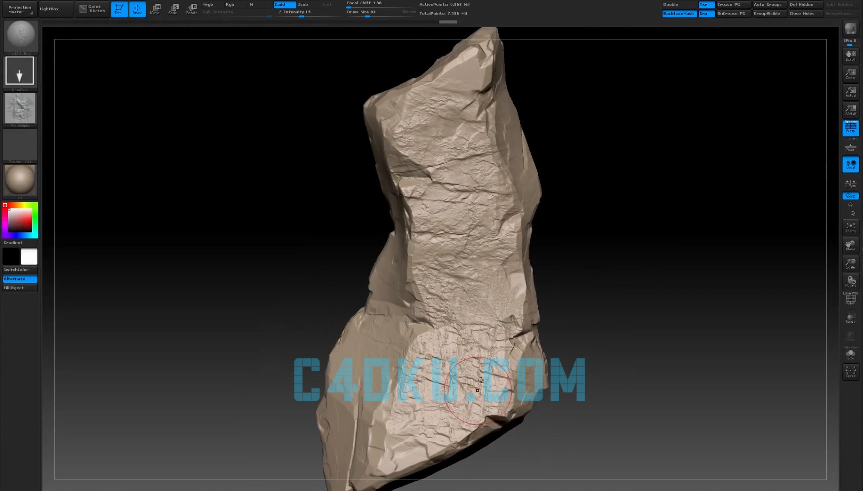Open the LightBox browser
The height and width of the screenshot is (491, 863).
pyautogui.click(x=55, y=9)
